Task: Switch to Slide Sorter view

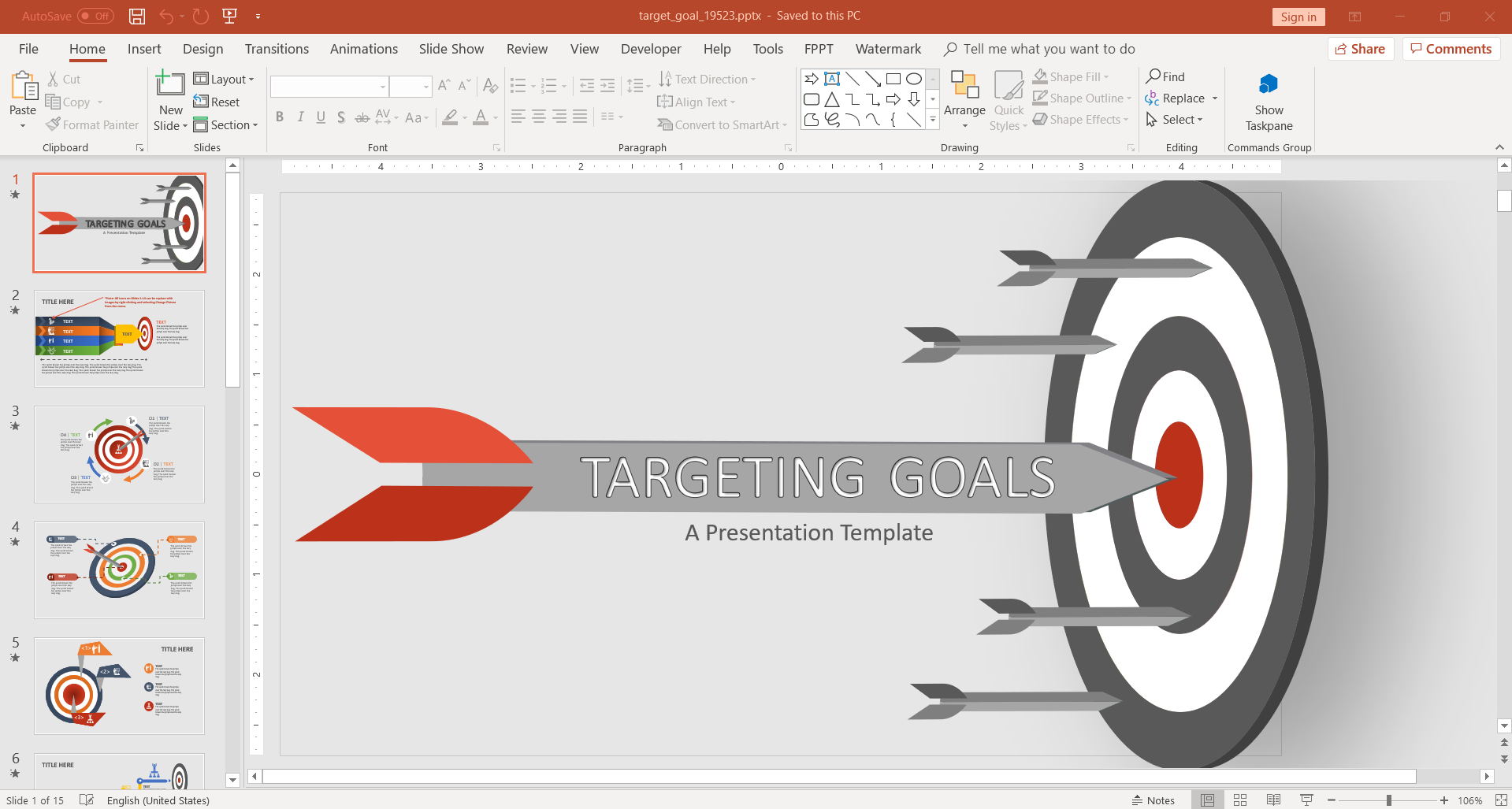Action: (x=1240, y=800)
